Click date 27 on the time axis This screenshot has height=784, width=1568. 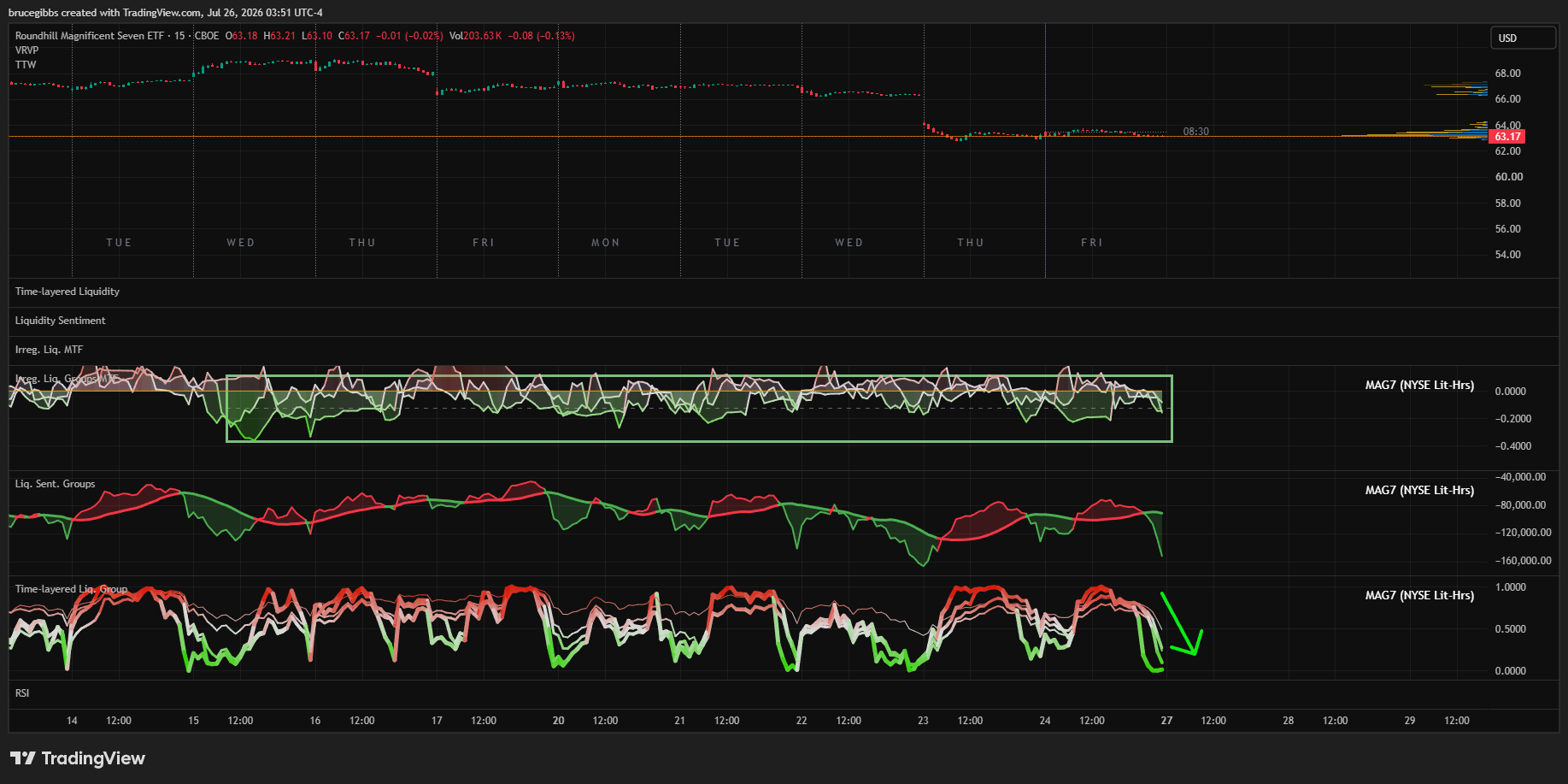pos(1166,721)
